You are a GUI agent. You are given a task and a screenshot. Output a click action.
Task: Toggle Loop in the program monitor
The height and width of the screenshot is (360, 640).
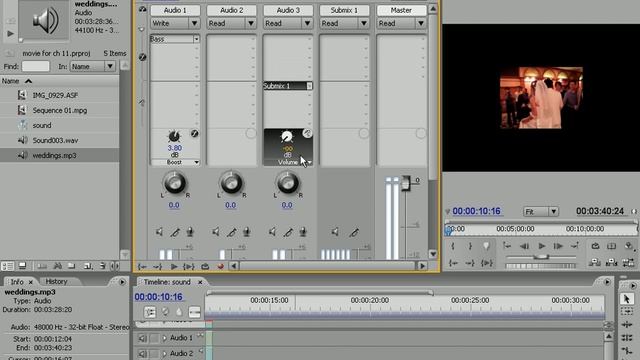(x=595, y=246)
